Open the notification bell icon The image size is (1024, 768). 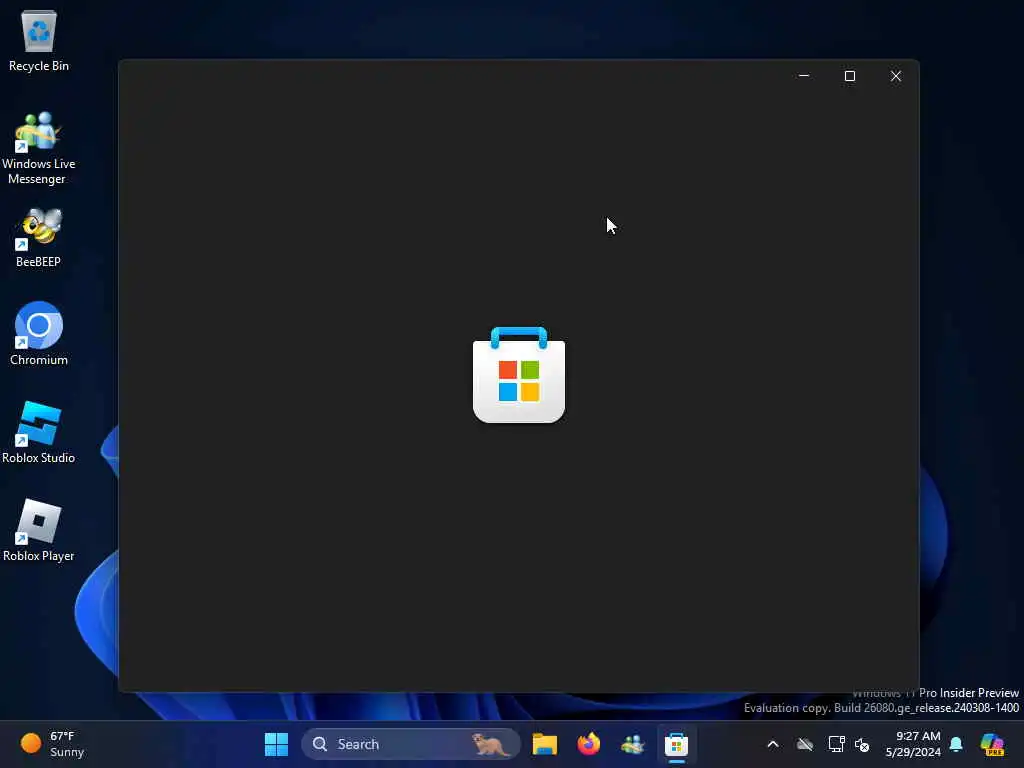(956, 744)
